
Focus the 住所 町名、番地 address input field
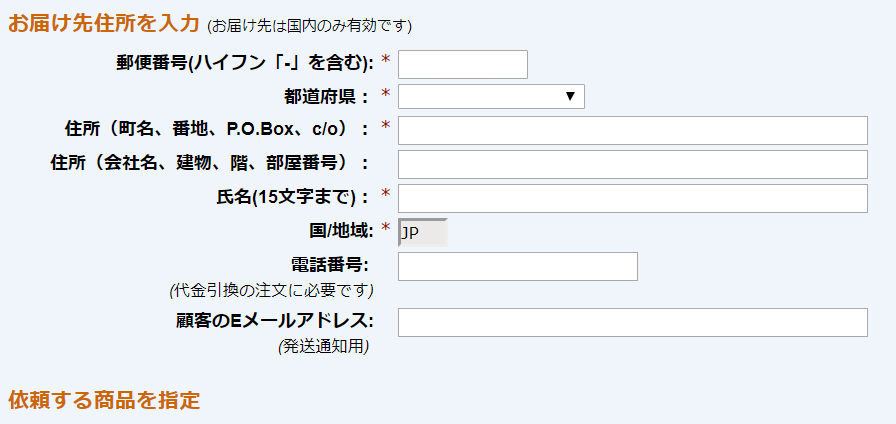tap(633, 130)
